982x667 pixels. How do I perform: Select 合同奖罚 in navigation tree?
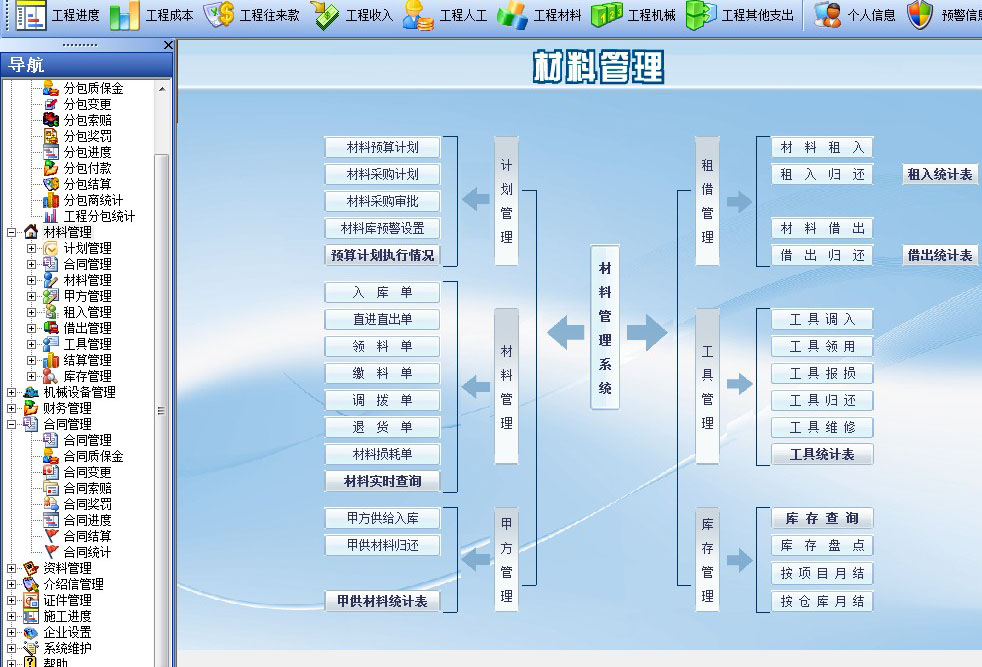87,504
